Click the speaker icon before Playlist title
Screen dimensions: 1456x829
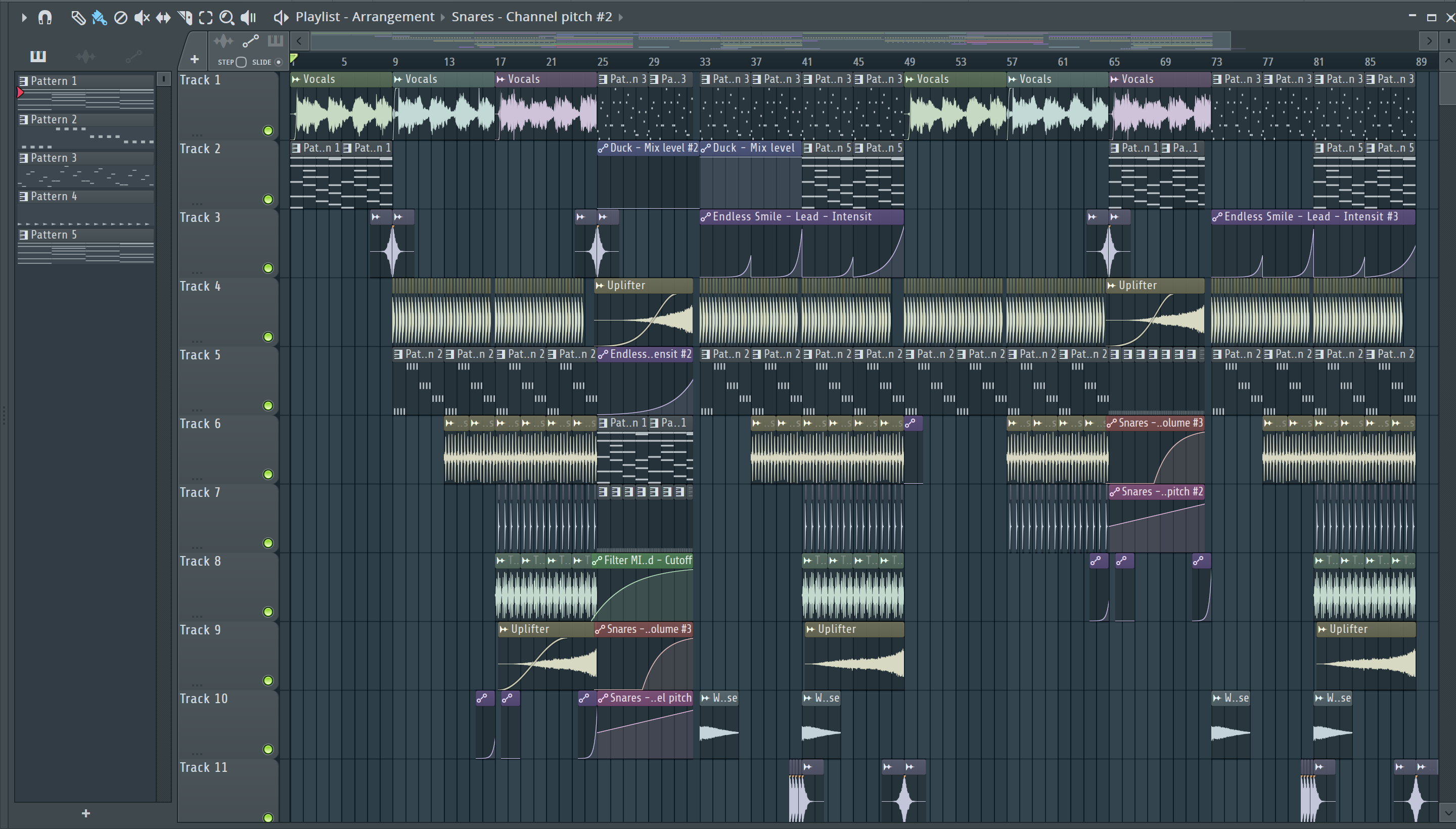coord(280,18)
